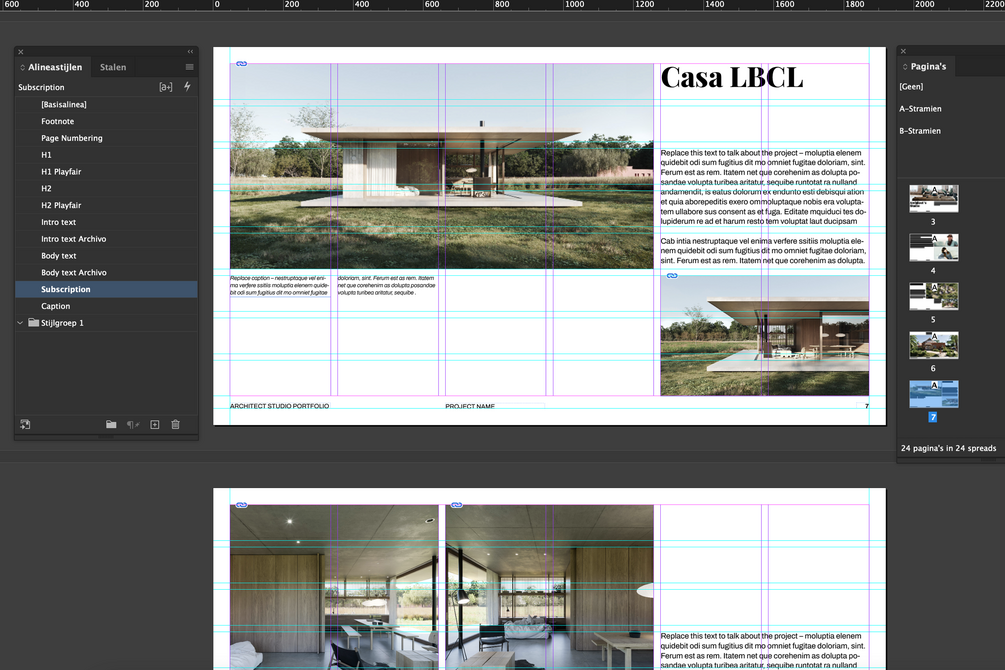
Task: Click the clear overrides [a+] icon
Action: (x=165, y=87)
